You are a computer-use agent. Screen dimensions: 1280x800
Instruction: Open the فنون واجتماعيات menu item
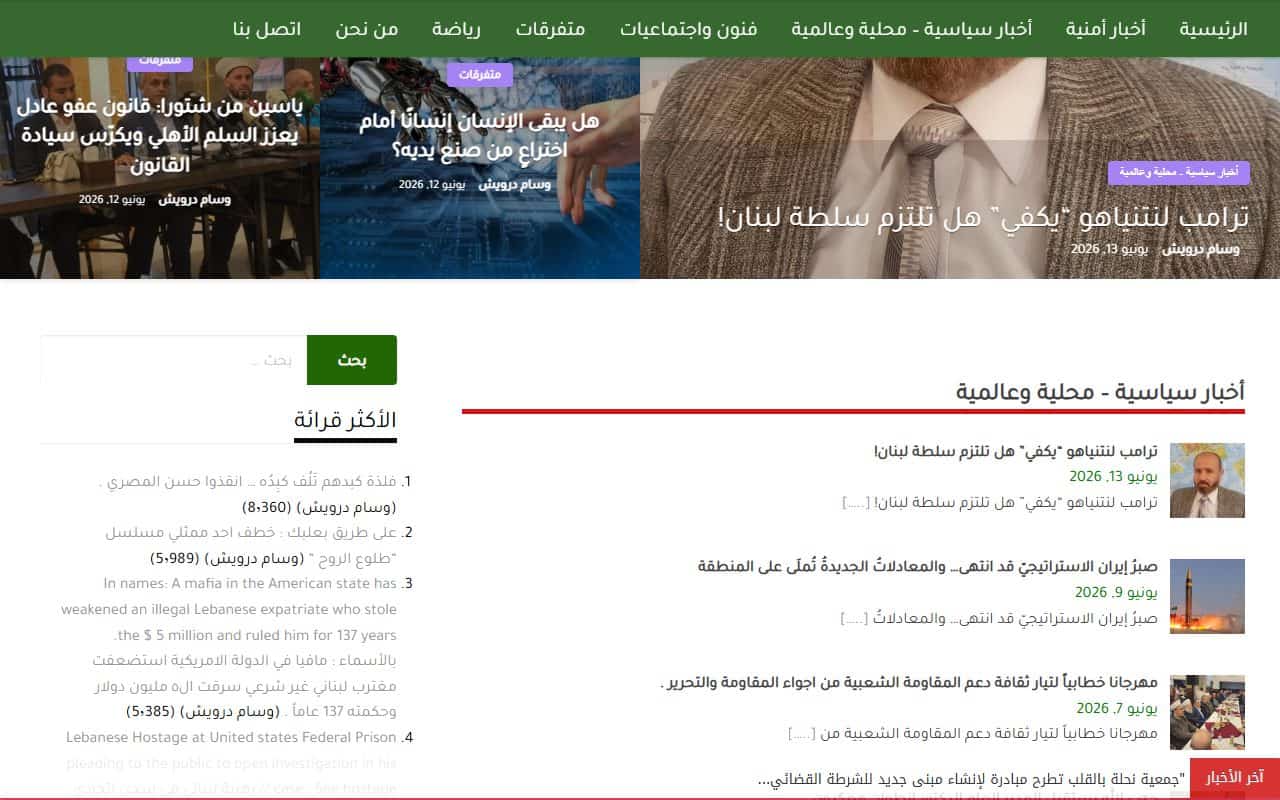[688, 29]
